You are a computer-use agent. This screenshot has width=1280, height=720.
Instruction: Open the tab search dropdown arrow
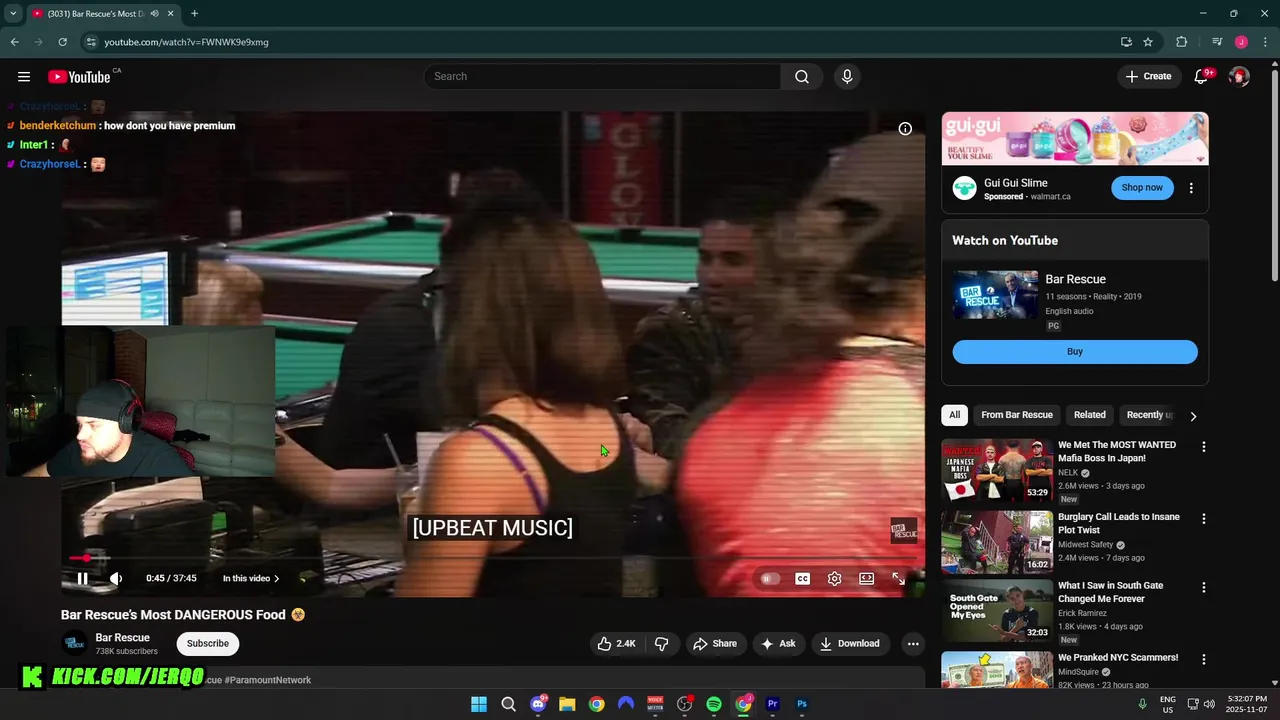[x=12, y=14]
